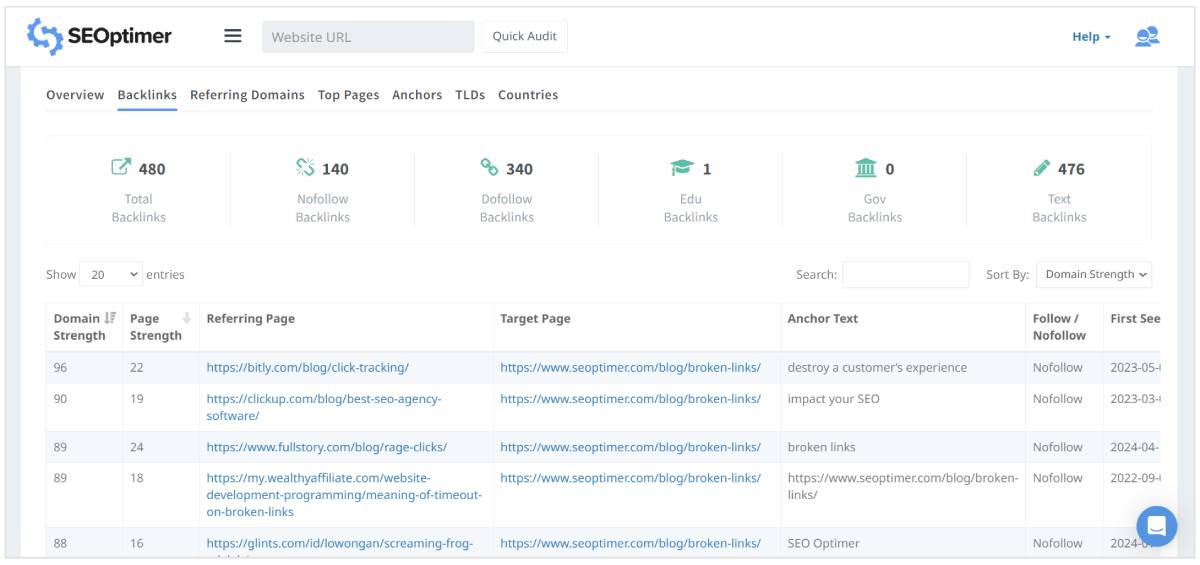Click the Nofollow Backlinks broken-chain icon
The image size is (1200, 565).
[x=305, y=168]
